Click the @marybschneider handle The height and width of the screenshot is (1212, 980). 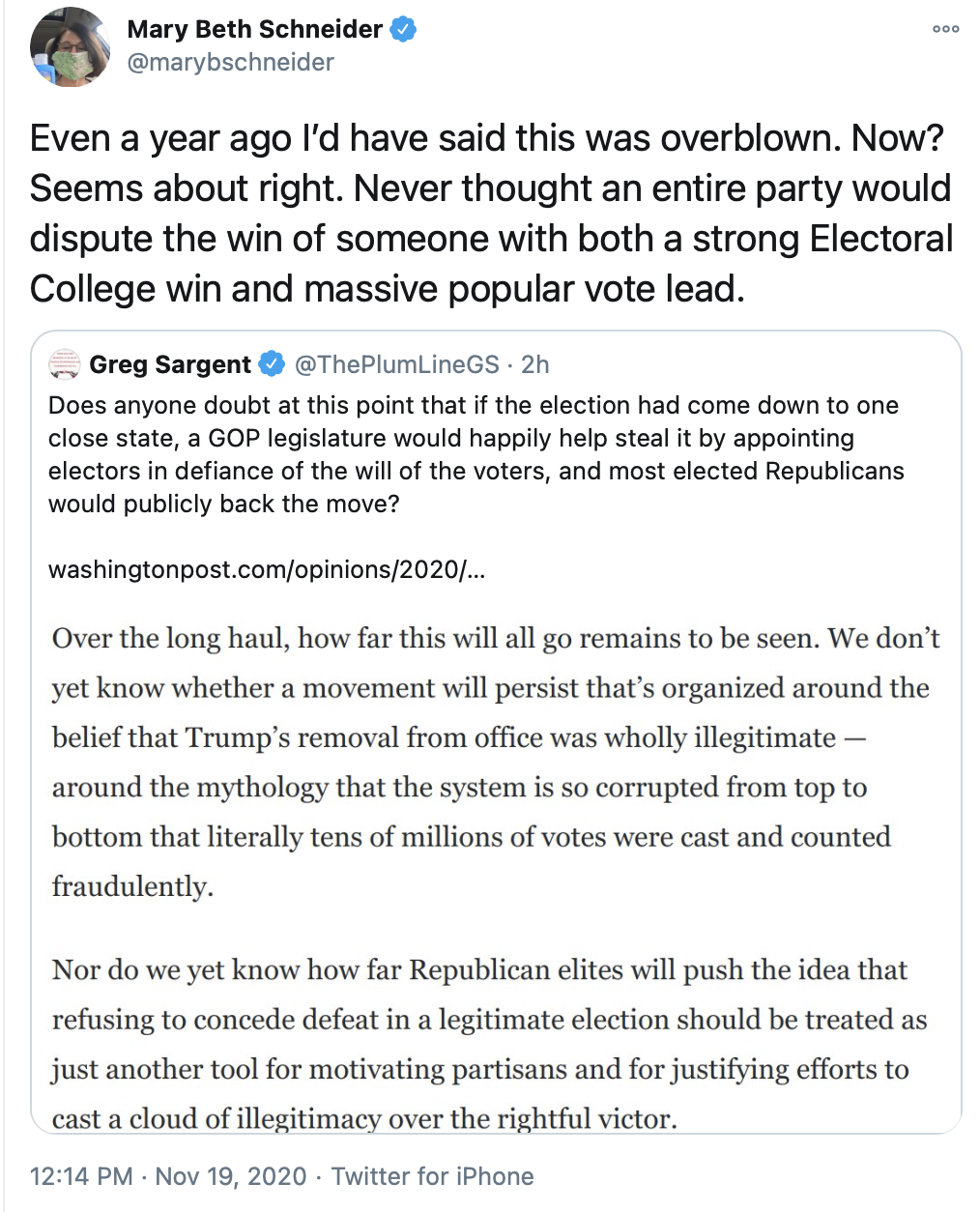coord(230,63)
